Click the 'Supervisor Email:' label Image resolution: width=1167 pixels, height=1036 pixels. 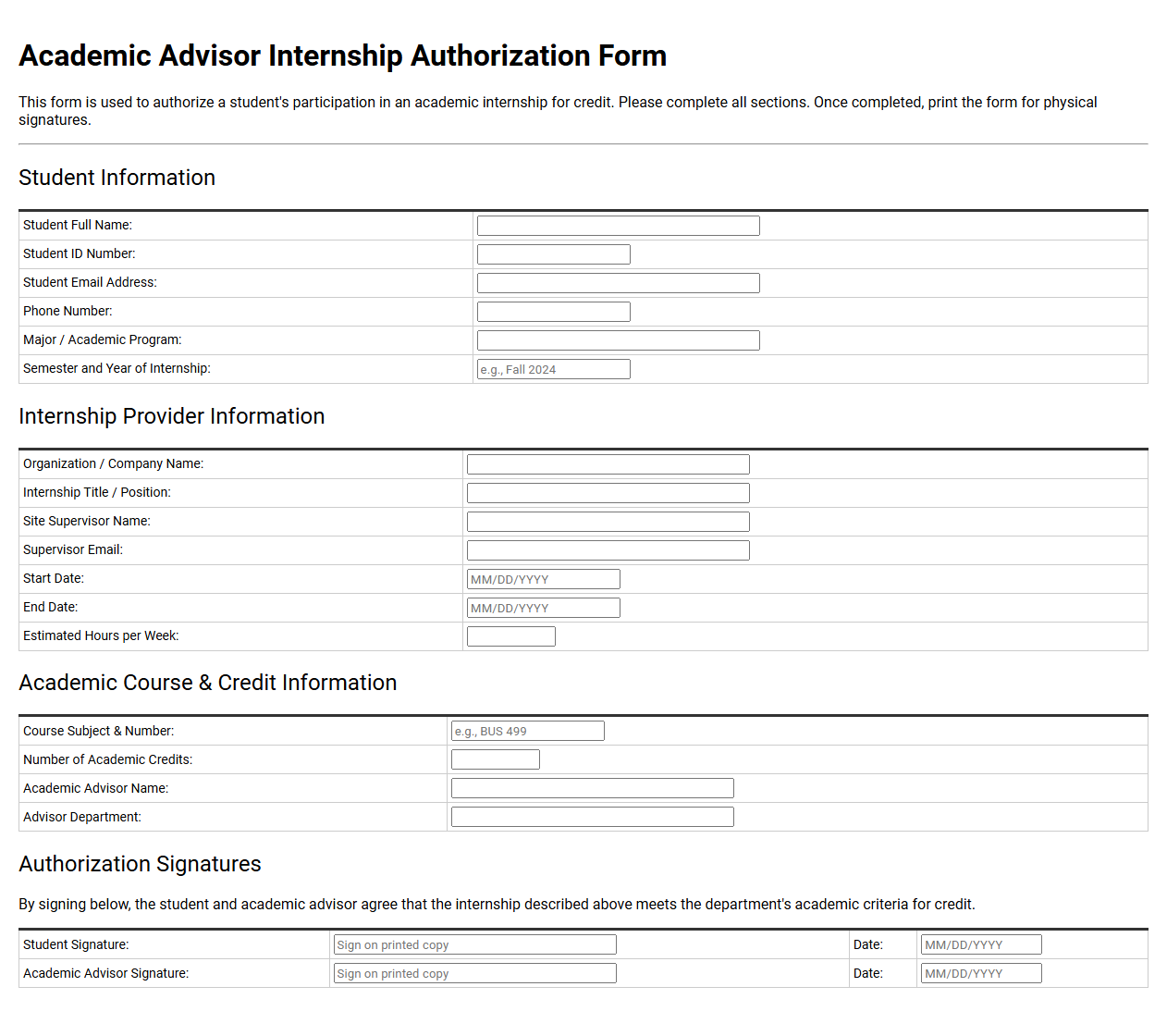(x=73, y=549)
